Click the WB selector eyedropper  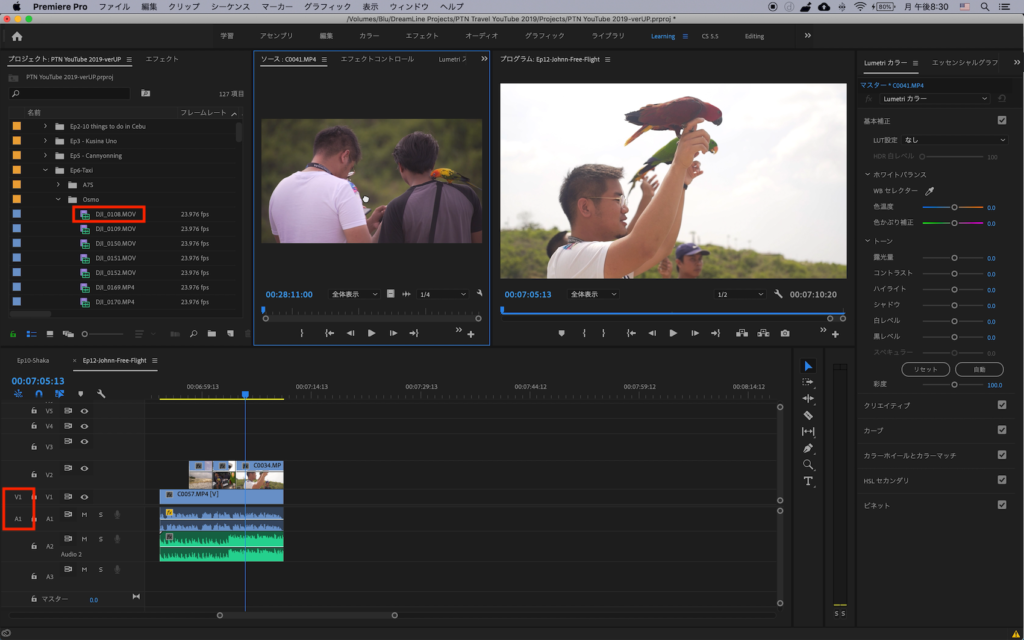(x=929, y=190)
